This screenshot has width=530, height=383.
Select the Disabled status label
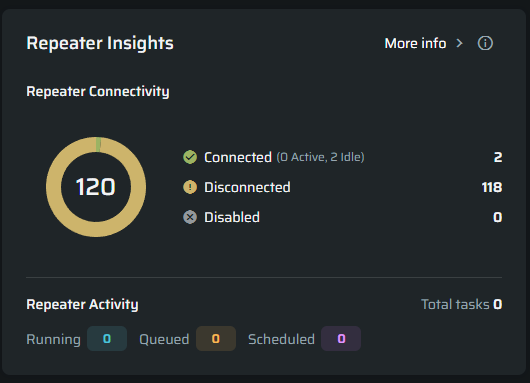pyautogui.click(x=232, y=217)
